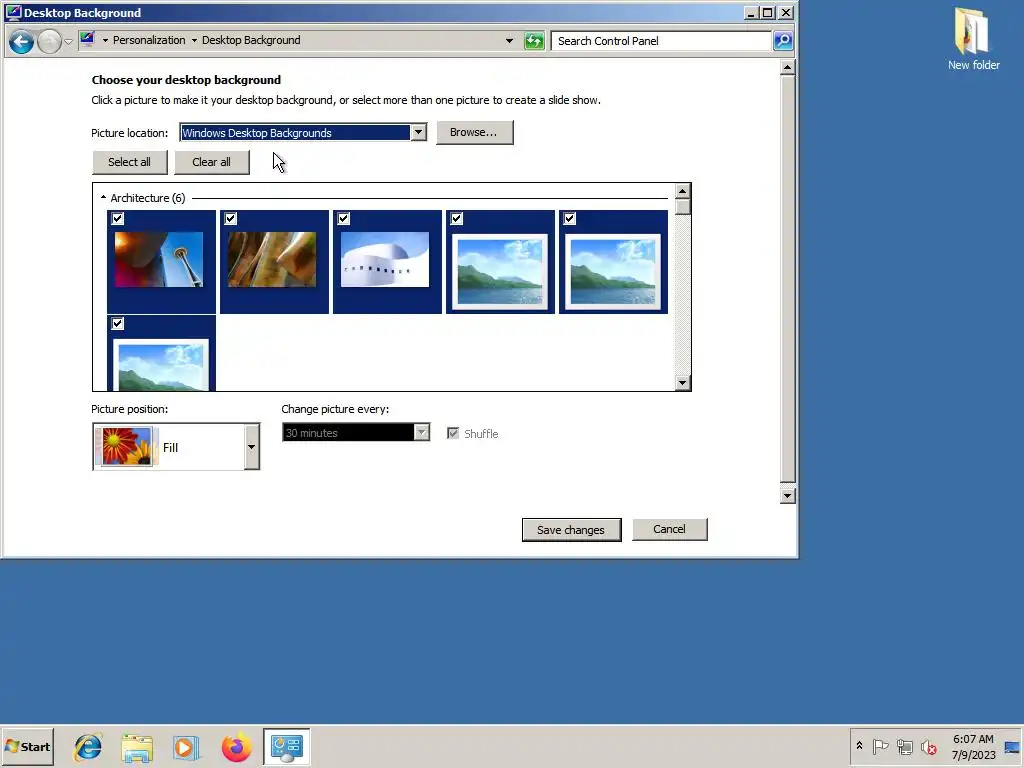This screenshot has width=1024, height=768.
Task: Click Clear all button
Action: coord(212,162)
